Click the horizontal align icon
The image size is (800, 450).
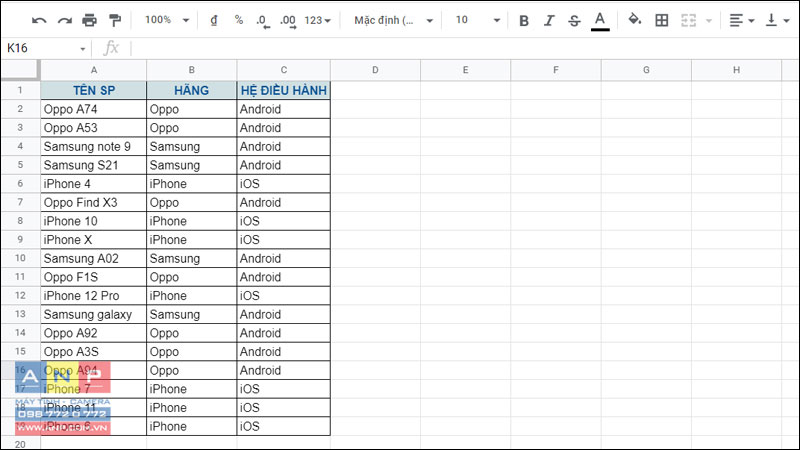point(736,20)
